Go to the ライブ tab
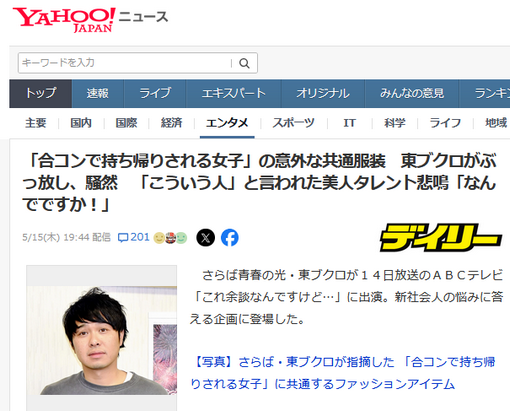This screenshot has width=510, height=411. pos(155,93)
